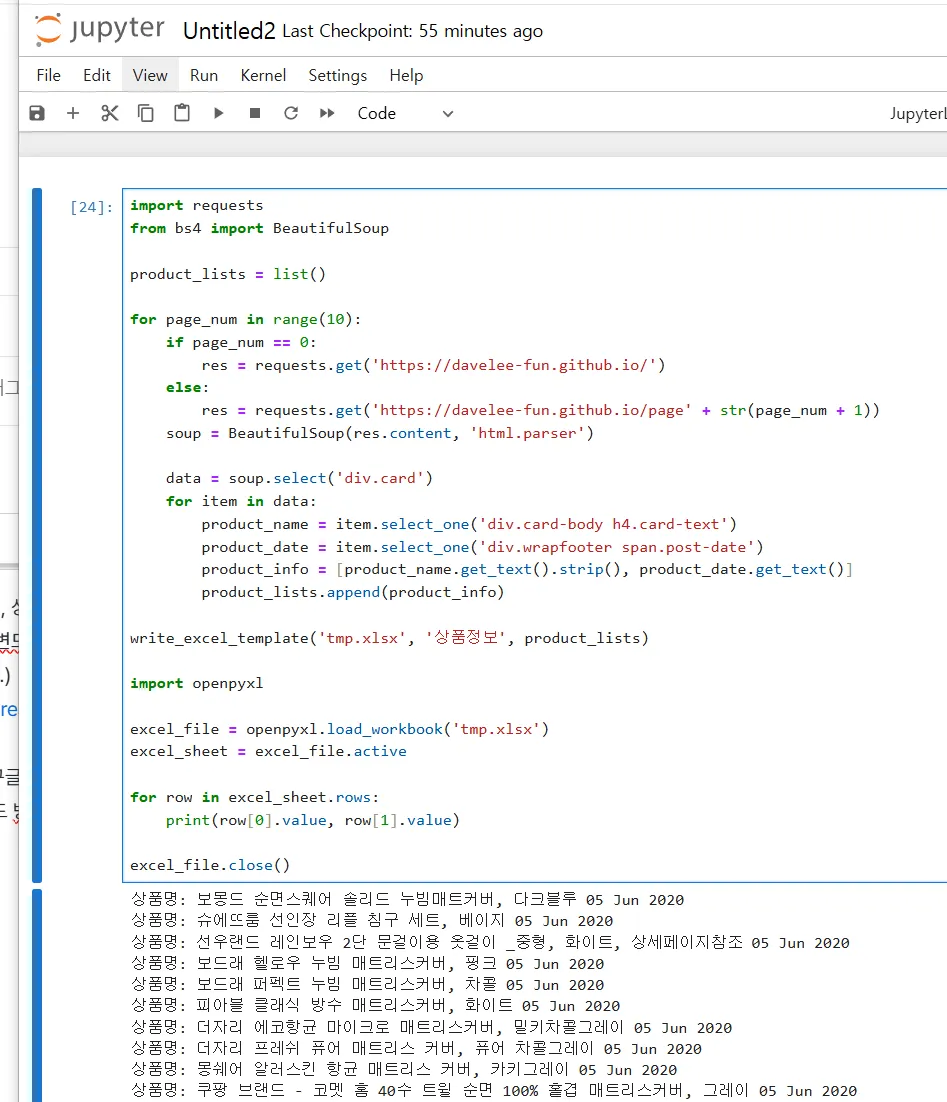The width and height of the screenshot is (947, 1102).
Task: Click the excel_sheet = excel_file.active line
Action: tap(269, 751)
